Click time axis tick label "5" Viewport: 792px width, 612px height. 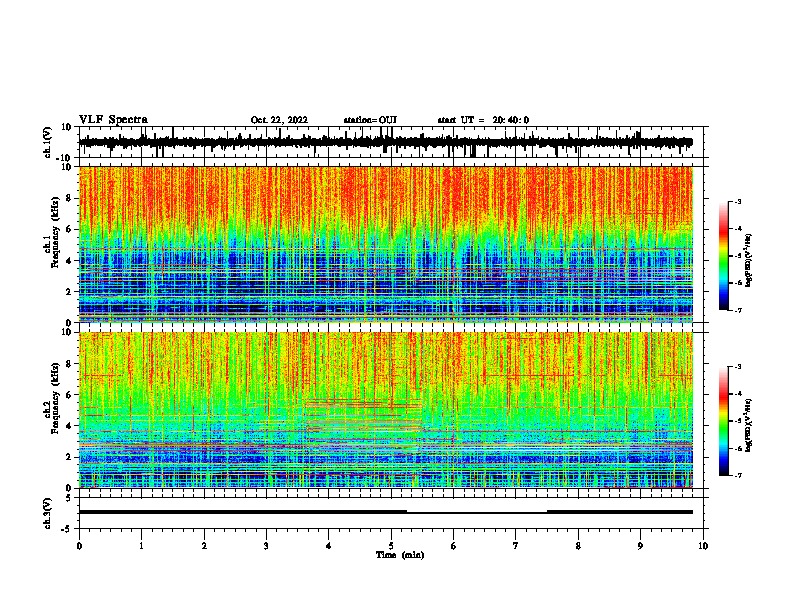click(391, 546)
